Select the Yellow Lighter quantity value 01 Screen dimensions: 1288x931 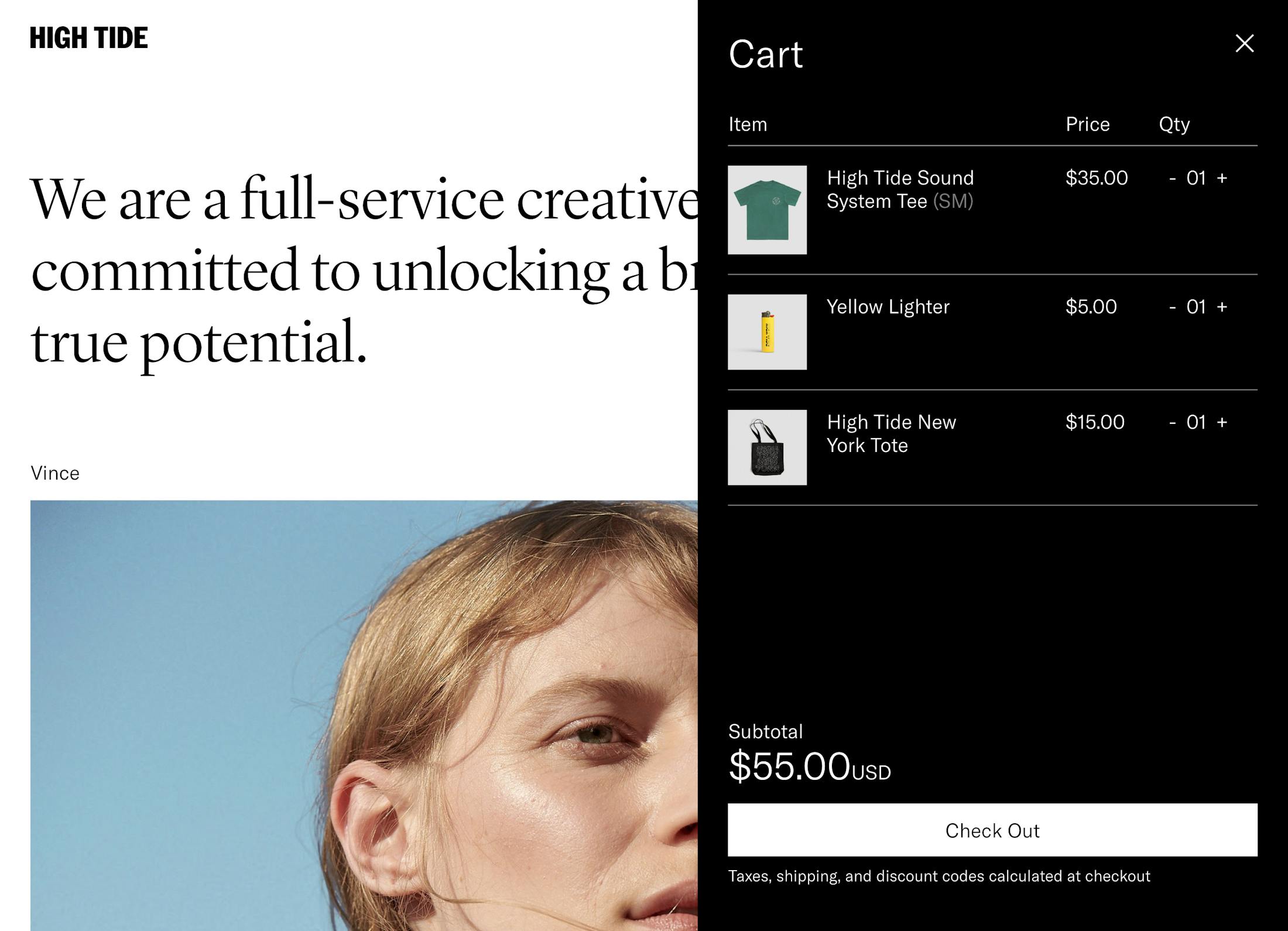[x=1196, y=307]
